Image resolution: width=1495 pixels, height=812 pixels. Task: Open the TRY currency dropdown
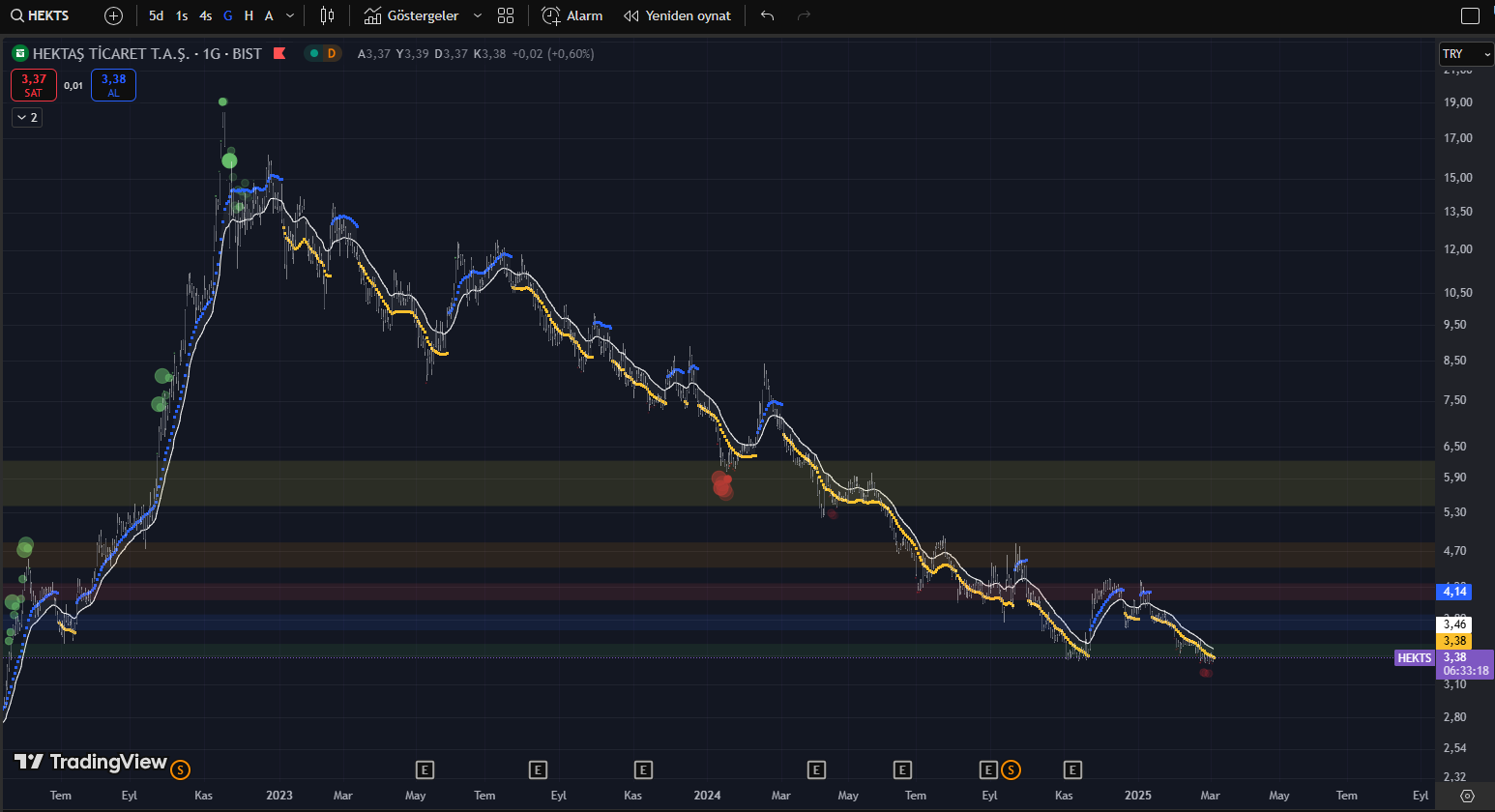(1466, 54)
